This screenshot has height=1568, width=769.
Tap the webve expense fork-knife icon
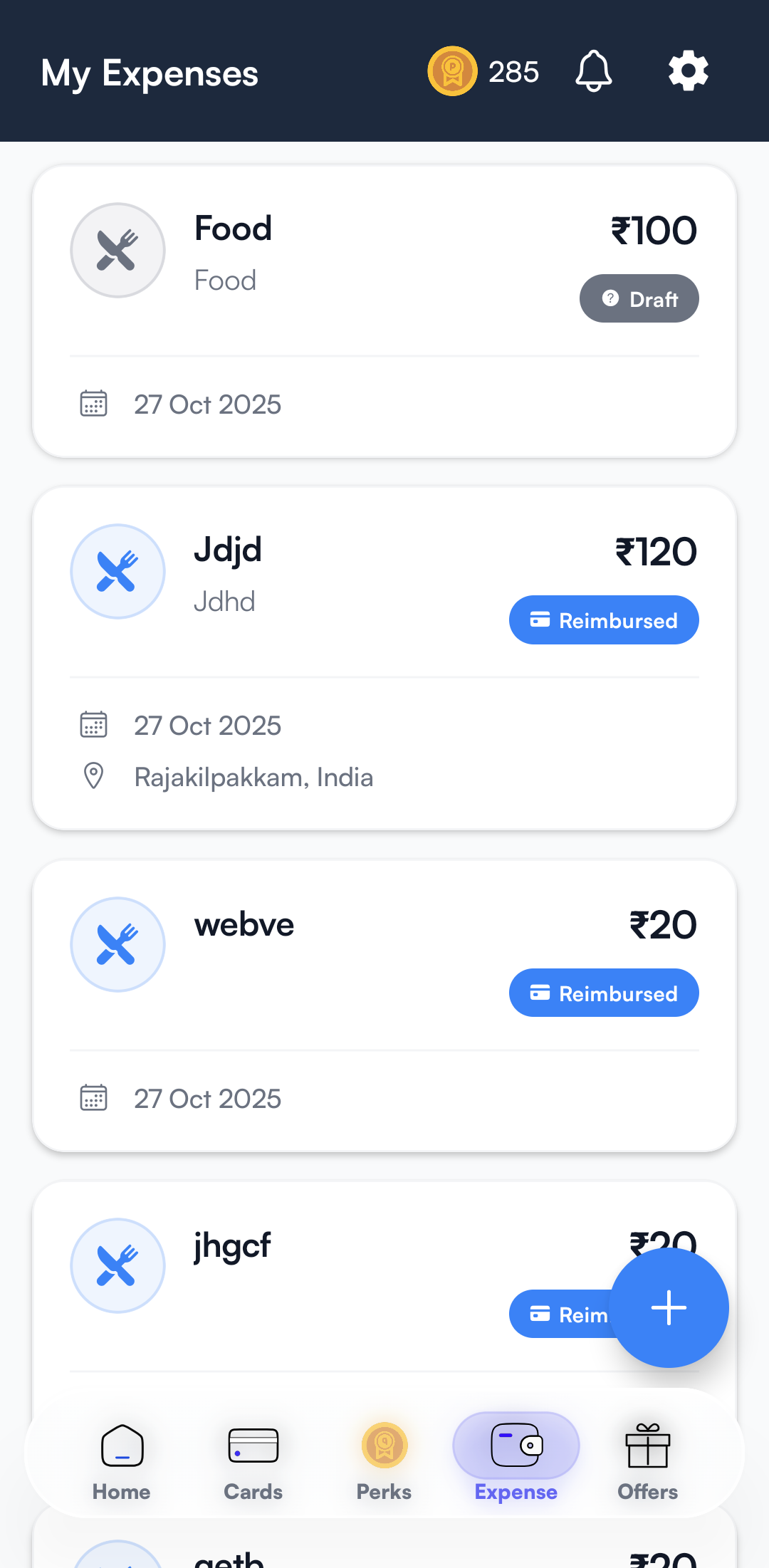coord(117,945)
